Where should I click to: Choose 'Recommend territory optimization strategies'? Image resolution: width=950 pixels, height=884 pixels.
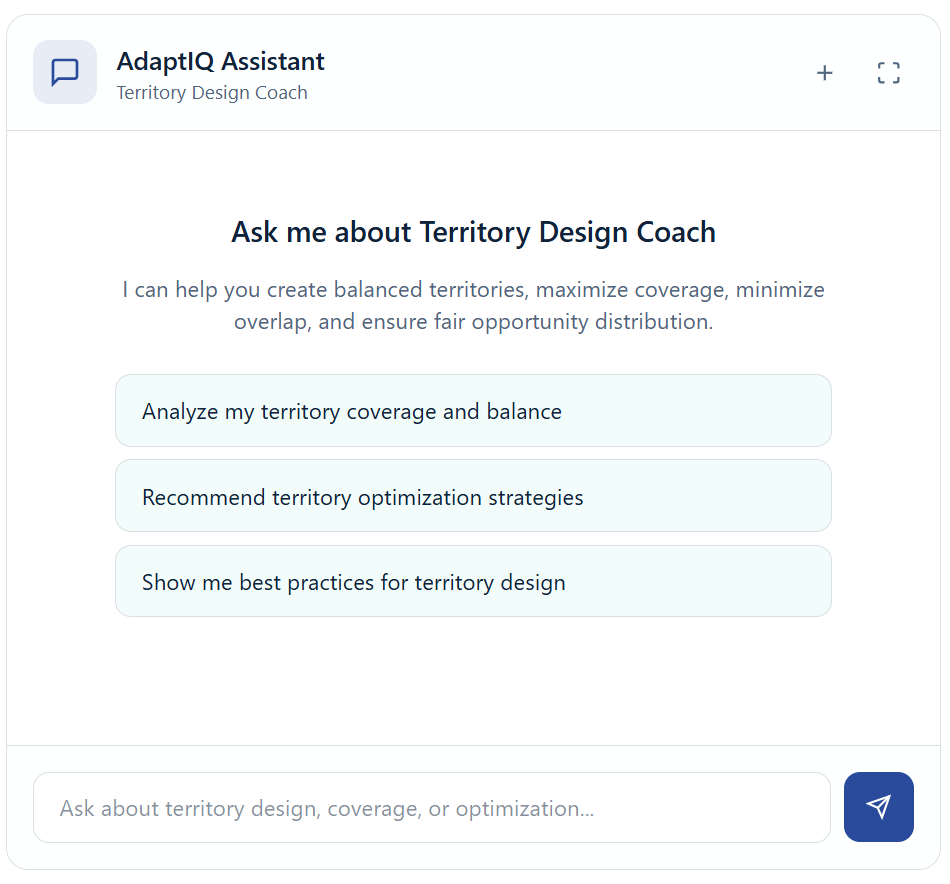point(473,495)
